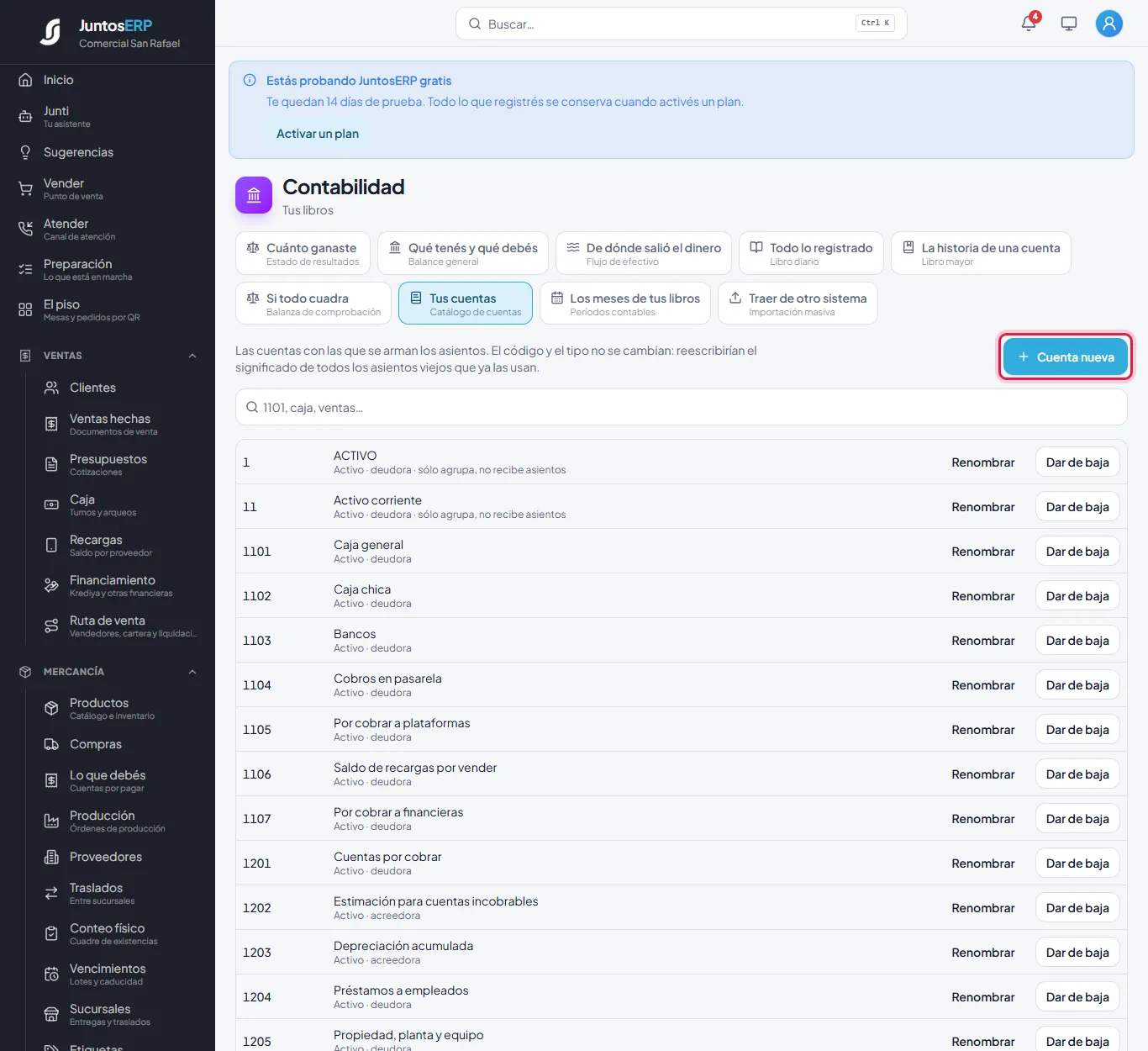The image size is (1148, 1051).
Task: Click the Vender shopping cart icon
Action: 25,188
